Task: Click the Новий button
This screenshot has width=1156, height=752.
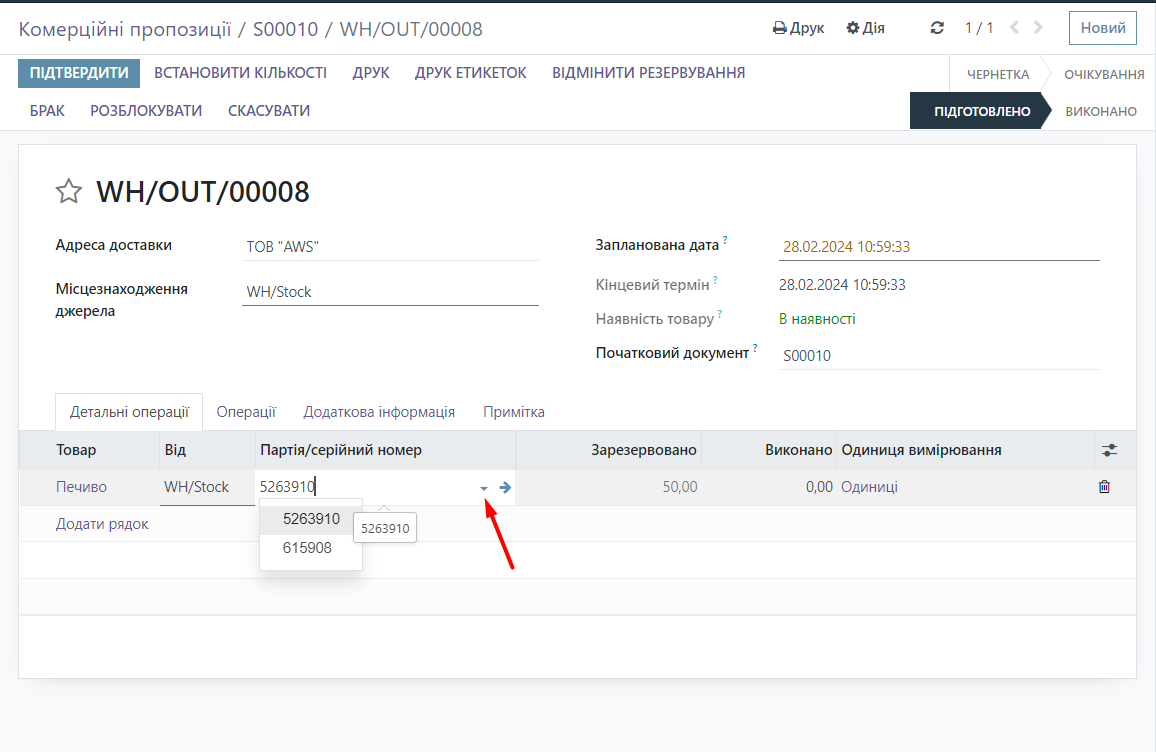Action: pos(1102,28)
